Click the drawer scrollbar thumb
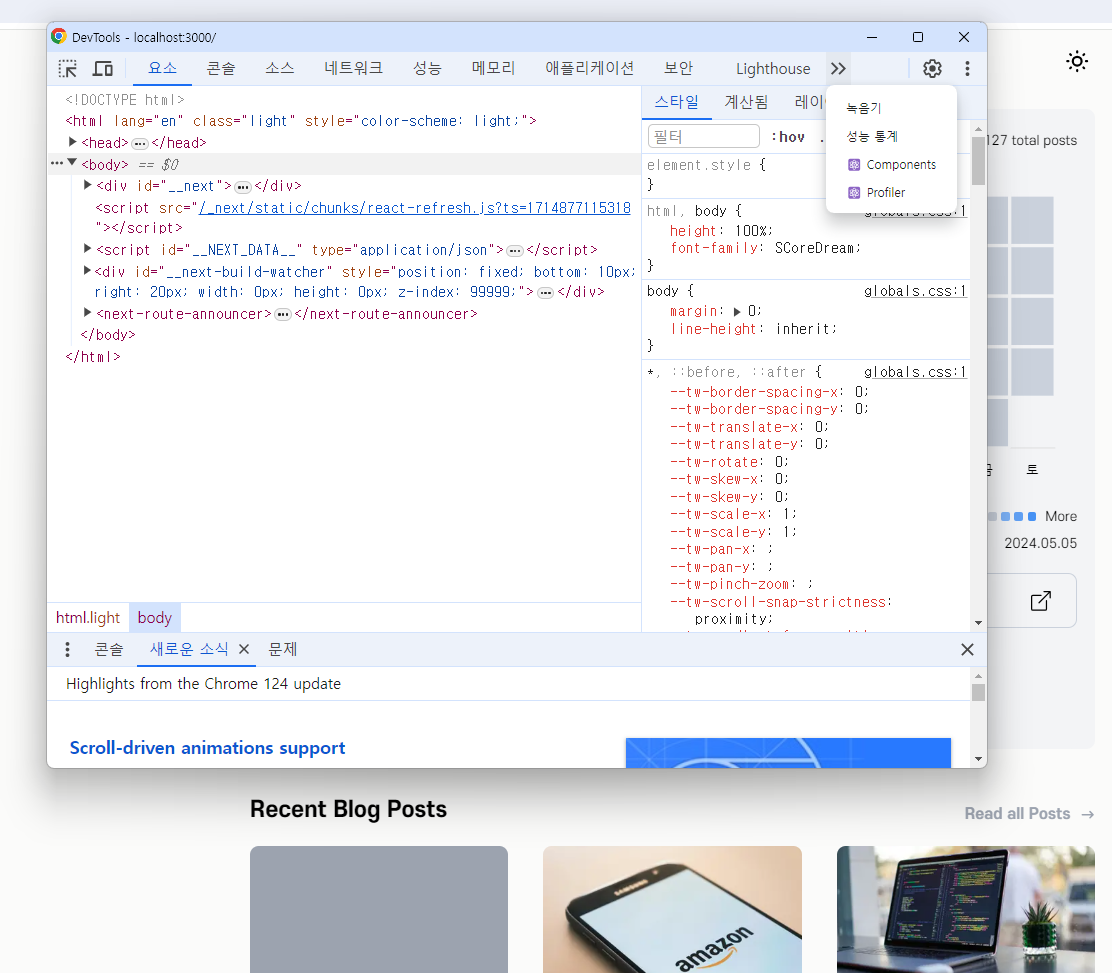 (x=978, y=692)
